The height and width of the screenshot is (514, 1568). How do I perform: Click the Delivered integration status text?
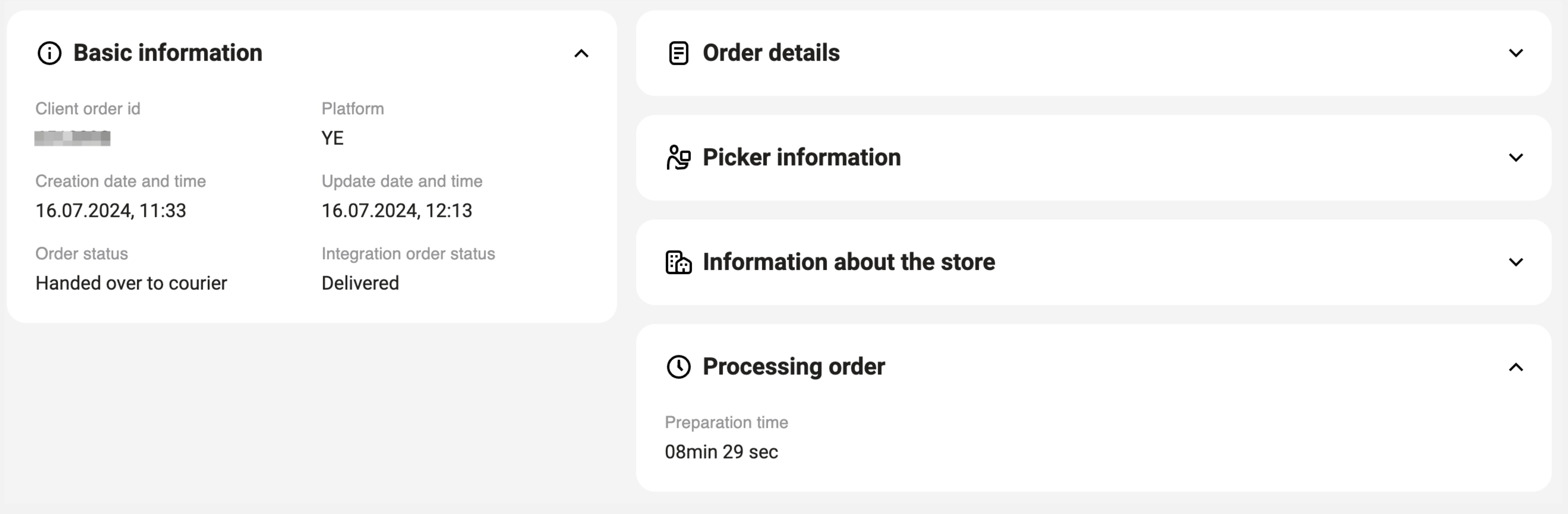pyautogui.click(x=360, y=283)
